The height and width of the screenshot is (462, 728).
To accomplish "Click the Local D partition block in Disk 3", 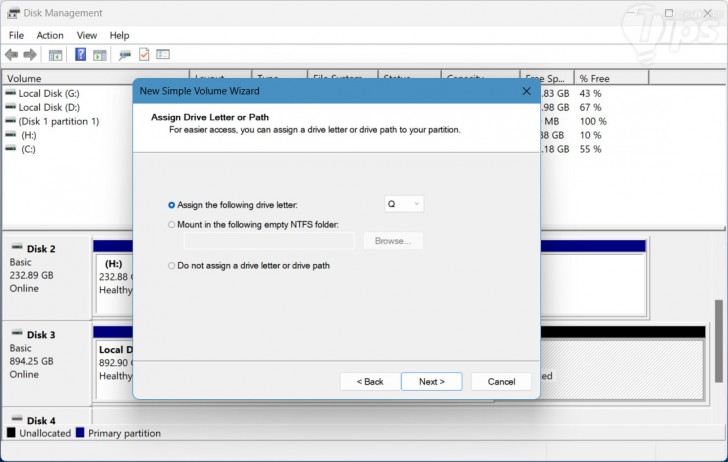I will coord(115,370).
